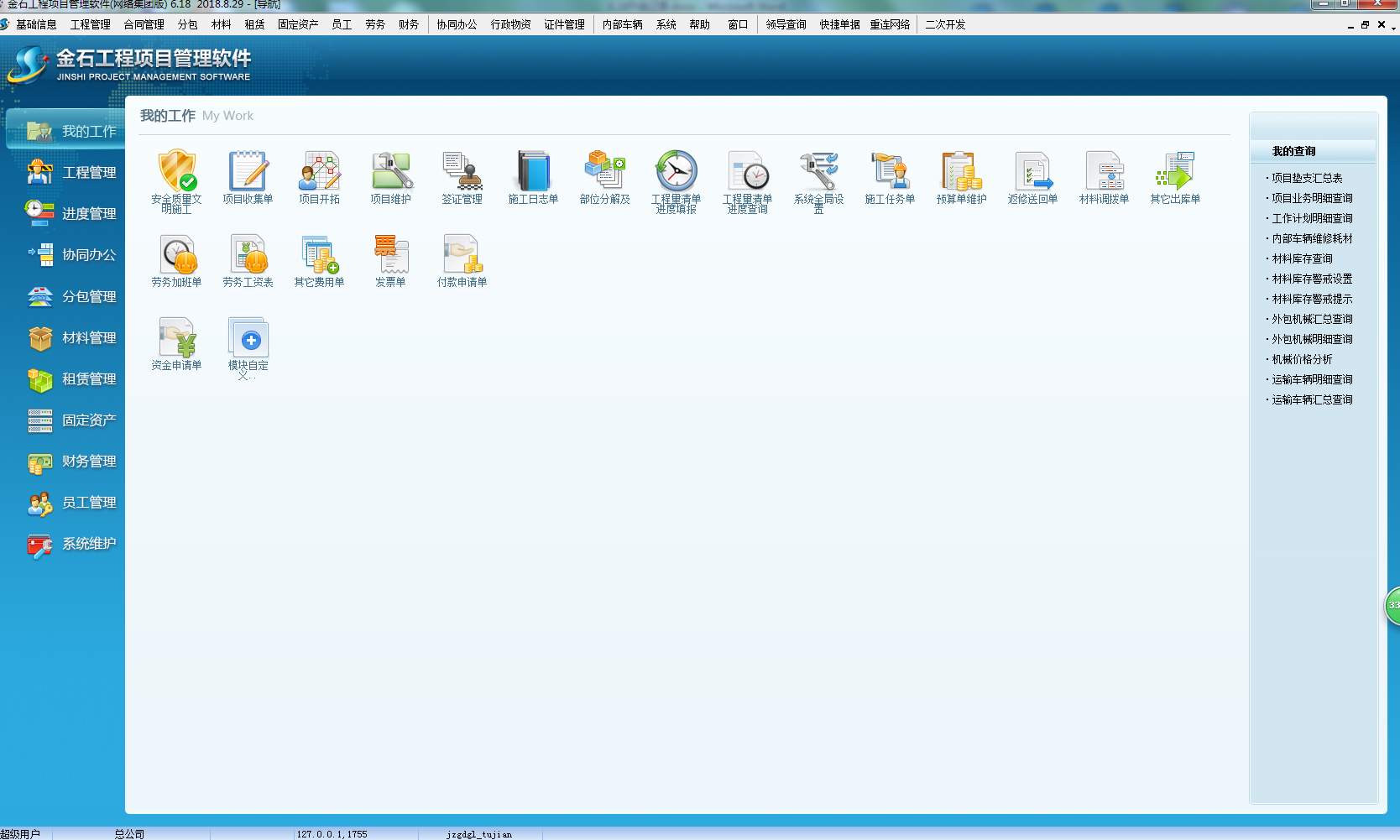Screen dimensions: 1400x840
Task: Open 工程量清单进度查询 document icon
Action: [748, 171]
